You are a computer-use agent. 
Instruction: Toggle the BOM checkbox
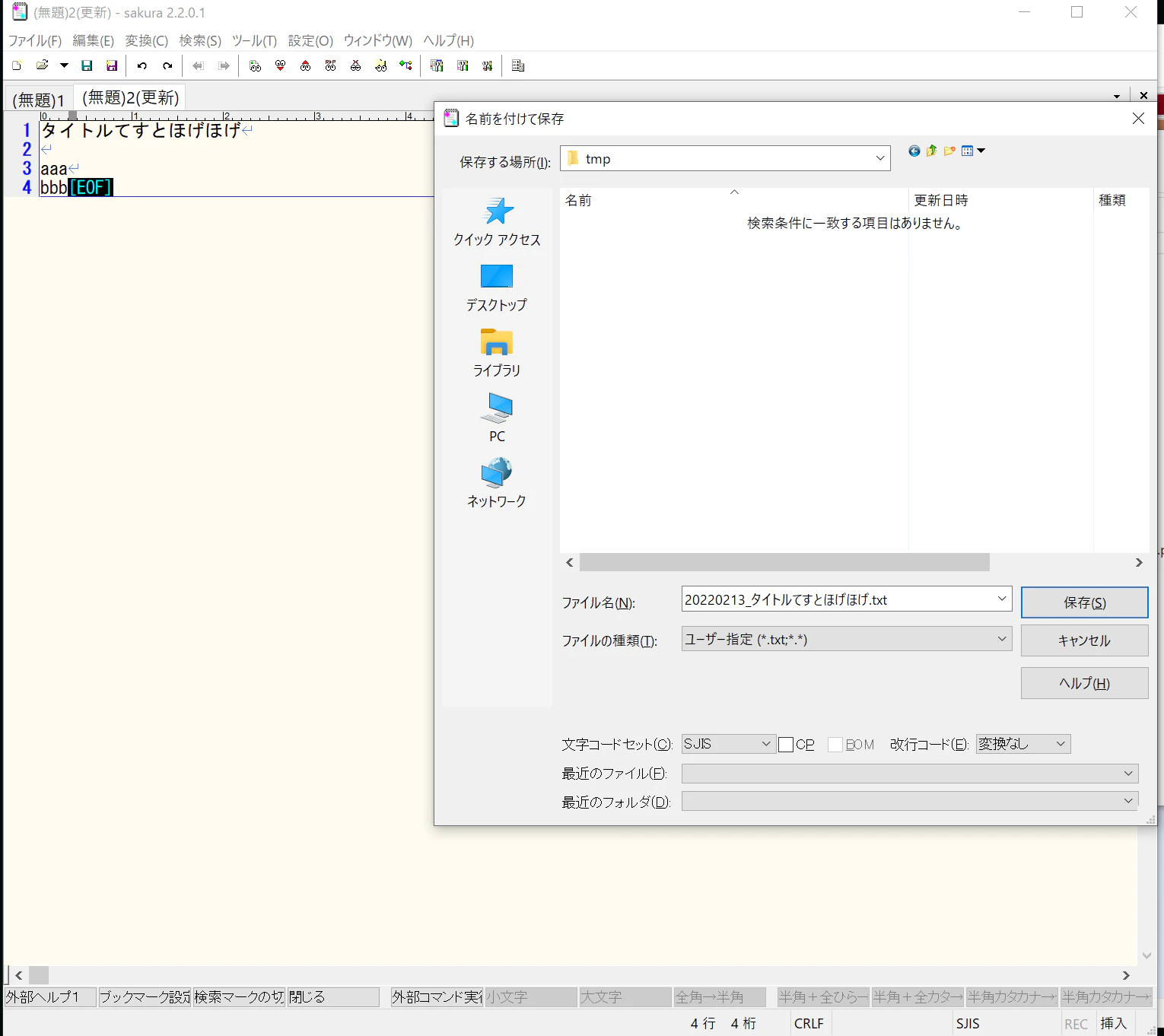pos(835,745)
